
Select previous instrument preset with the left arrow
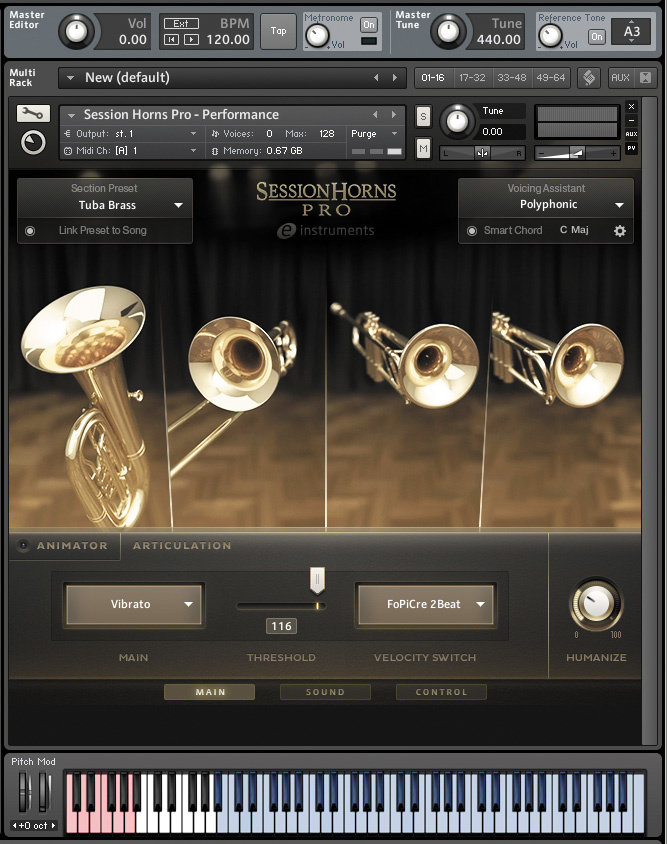click(375, 114)
